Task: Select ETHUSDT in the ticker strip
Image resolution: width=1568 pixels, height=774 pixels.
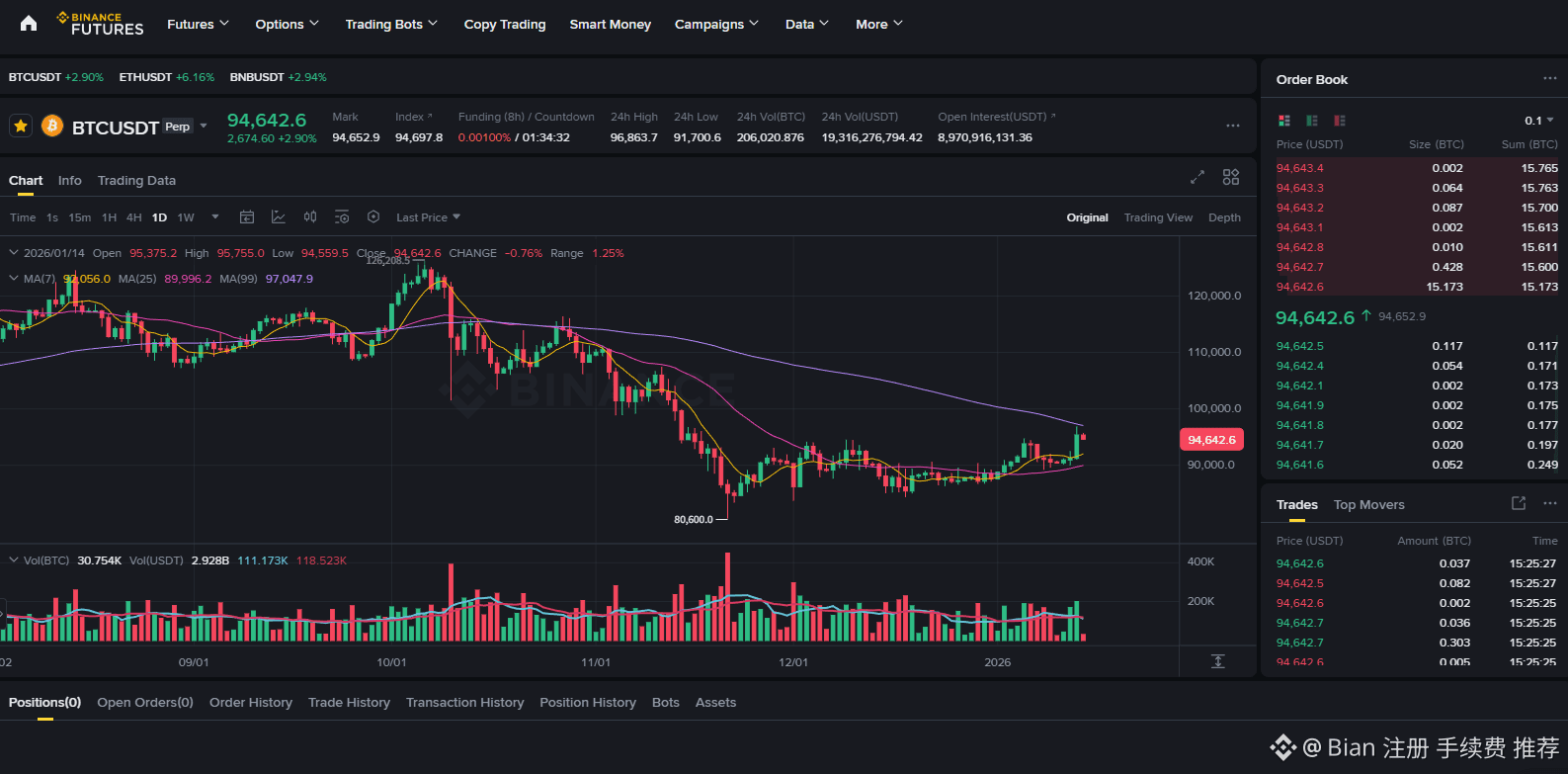Action: [x=167, y=77]
